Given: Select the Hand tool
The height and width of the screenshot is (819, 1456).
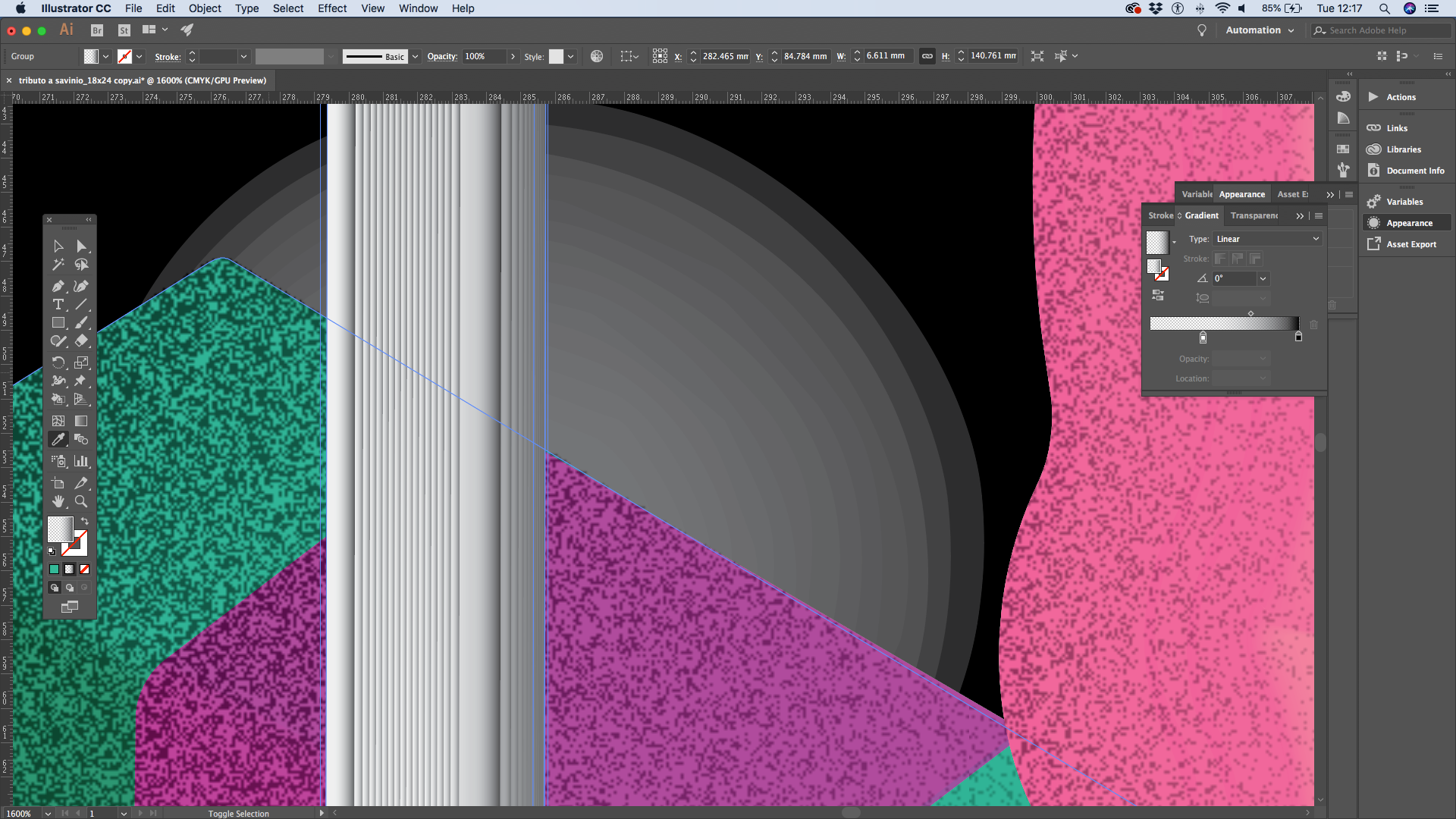Looking at the screenshot, I should [x=58, y=501].
